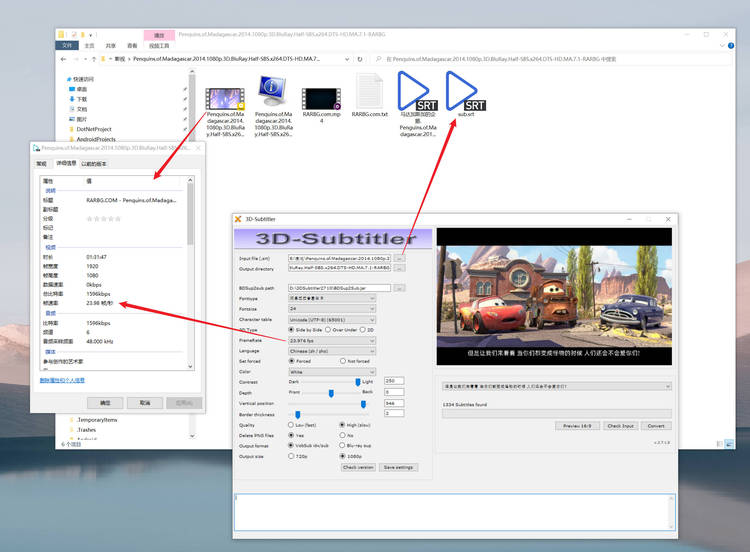
Task: Click the Depth slider handle
Action: pyautogui.click(x=331, y=393)
